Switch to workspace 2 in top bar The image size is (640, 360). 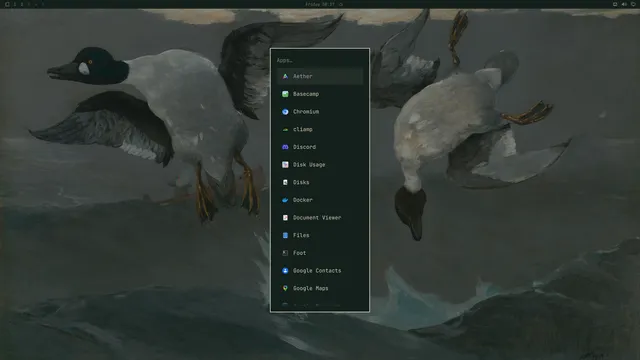pos(22,4)
